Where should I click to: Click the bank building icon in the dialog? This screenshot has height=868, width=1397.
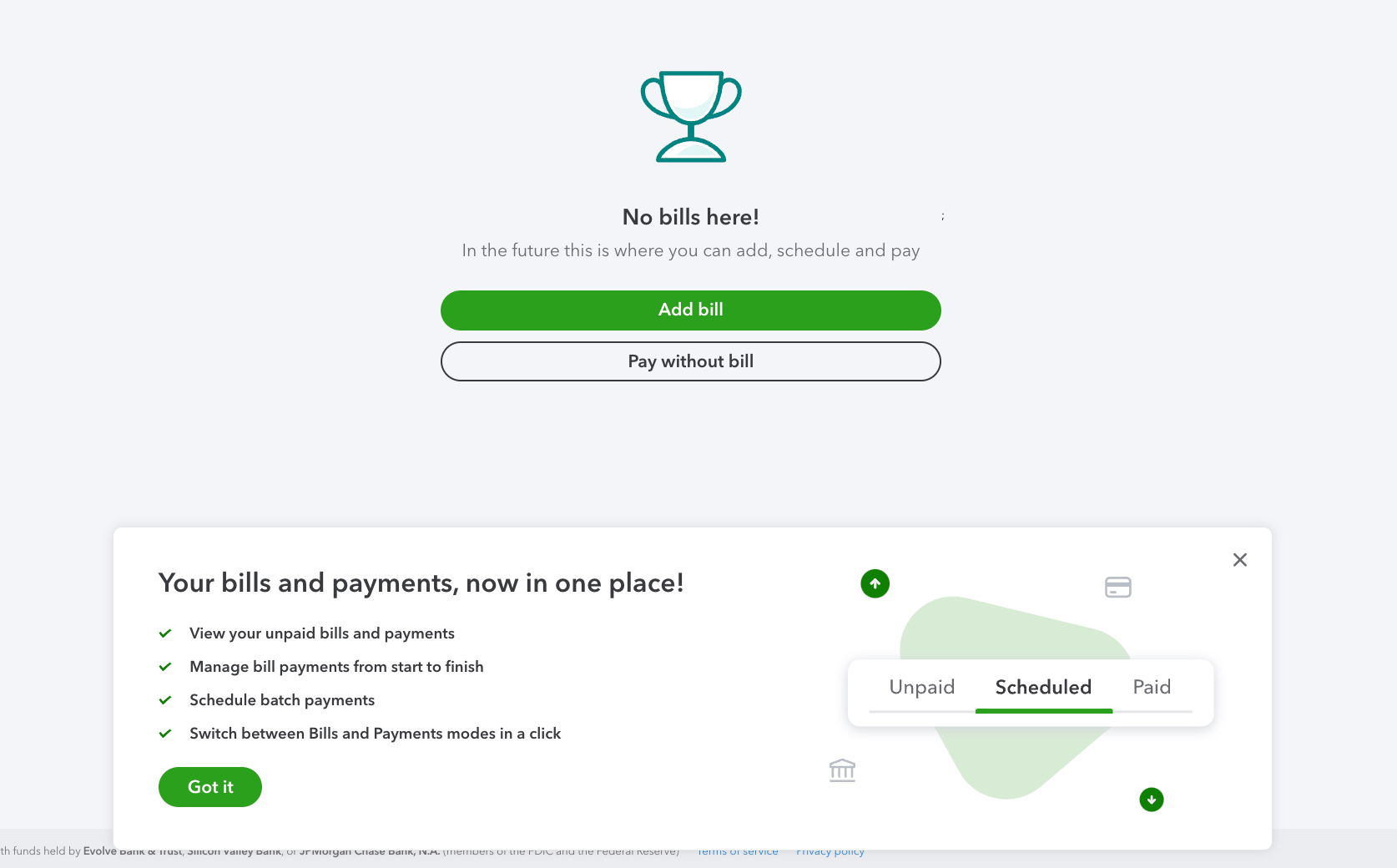(842, 770)
